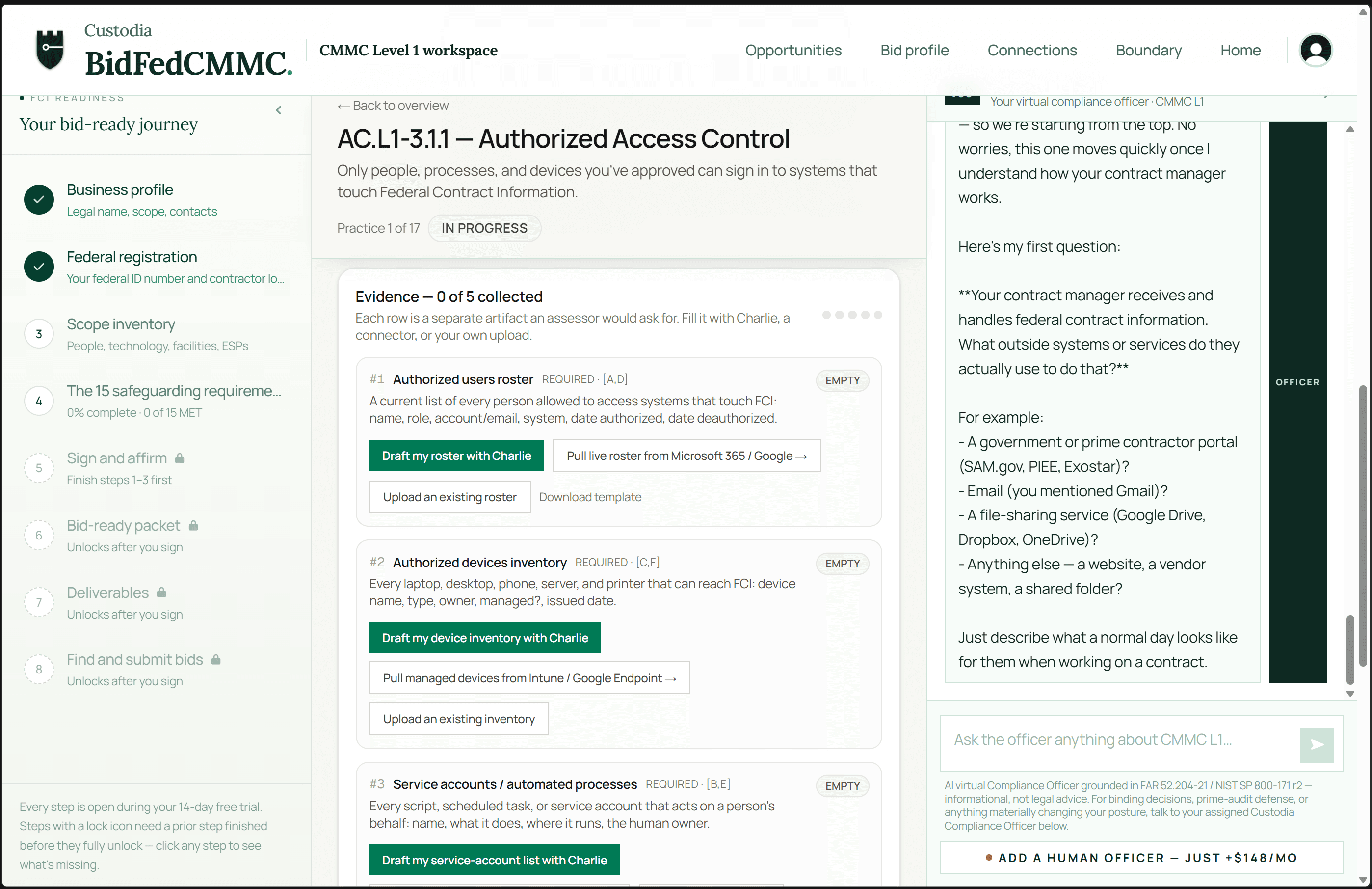Collapse the bid-ready journey sidebar chevron
Image resolution: width=1372 pixels, height=889 pixels.
(x=278, y=110)
